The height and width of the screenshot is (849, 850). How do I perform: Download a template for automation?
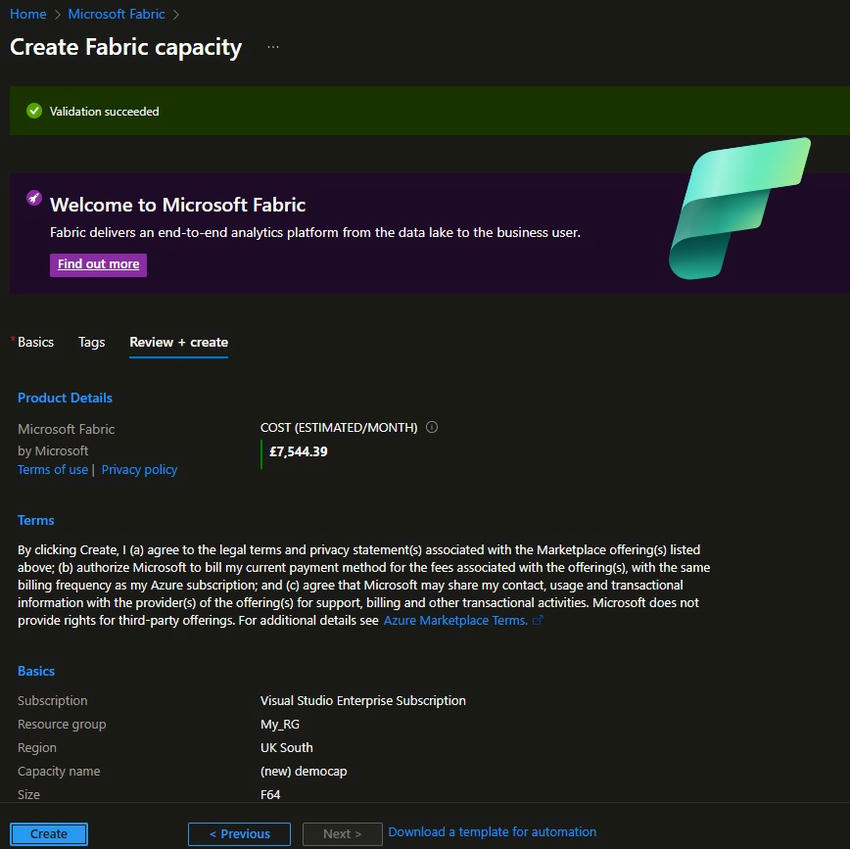pyautogui.click(x=492, y=832)
